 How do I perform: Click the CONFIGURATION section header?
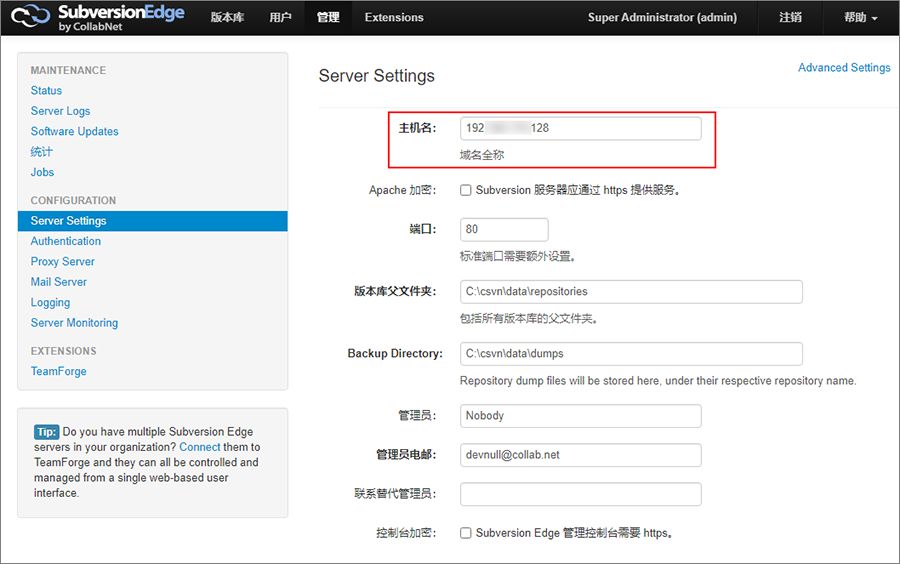click(x=73, y=201)
